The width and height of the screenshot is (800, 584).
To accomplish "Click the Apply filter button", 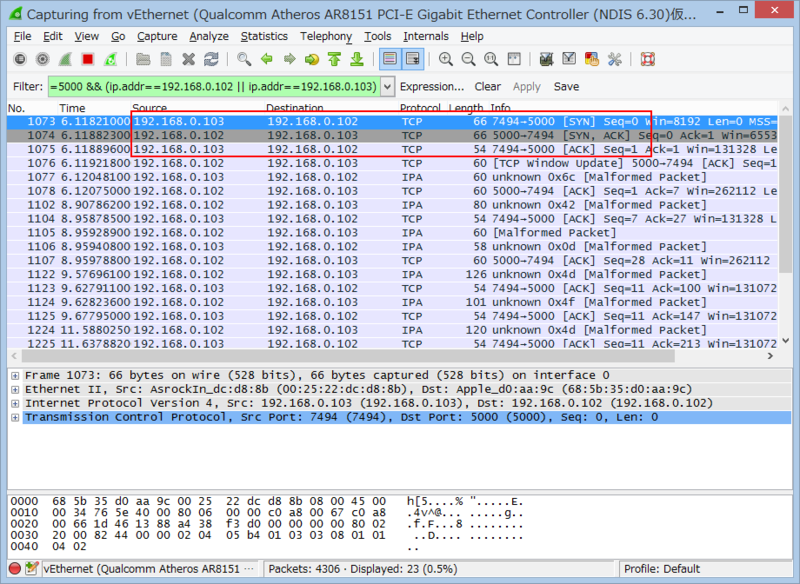I will pos(527,87).
